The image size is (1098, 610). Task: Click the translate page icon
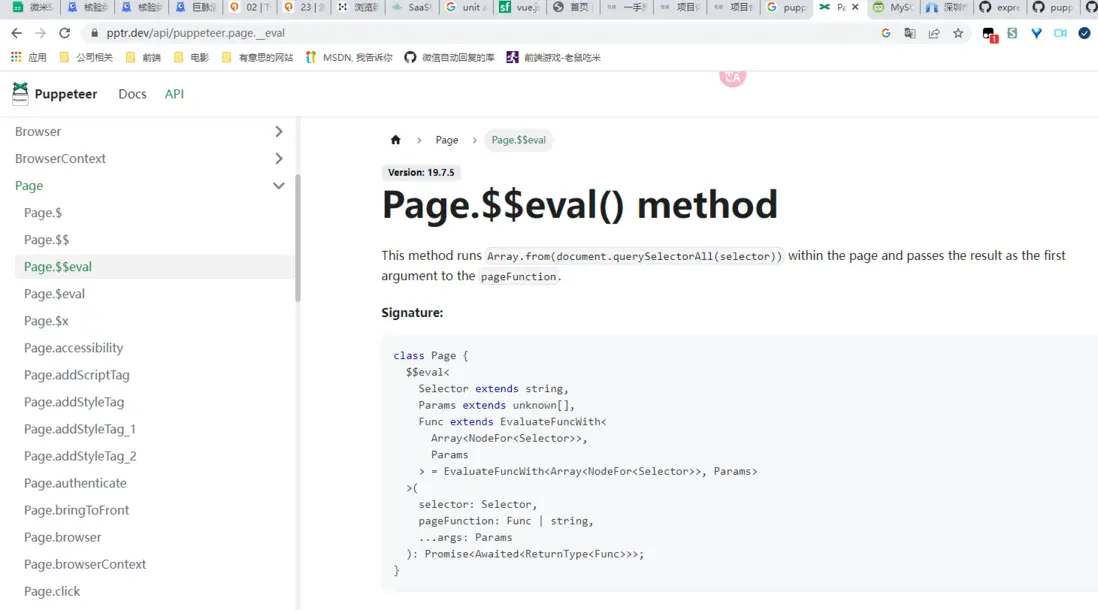(x=910, y=33)
